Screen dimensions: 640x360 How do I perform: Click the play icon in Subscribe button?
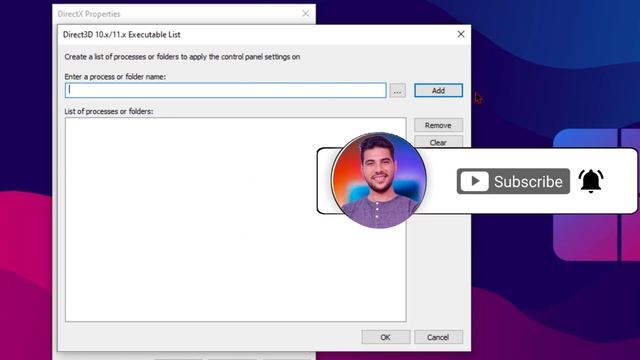tap(474, 181)
